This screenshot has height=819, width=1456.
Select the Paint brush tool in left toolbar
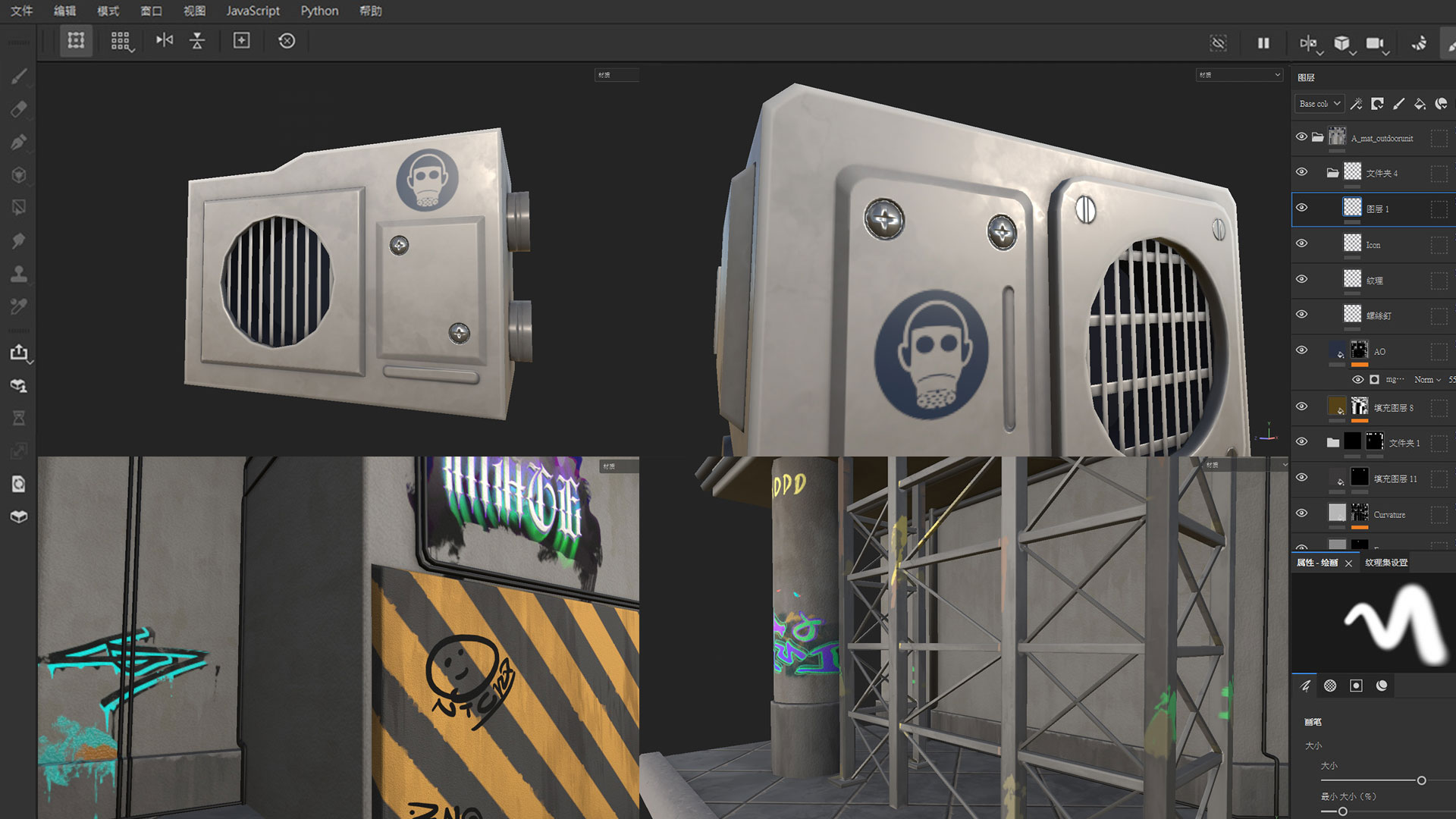pyautogui.click(x=19, y=76)
